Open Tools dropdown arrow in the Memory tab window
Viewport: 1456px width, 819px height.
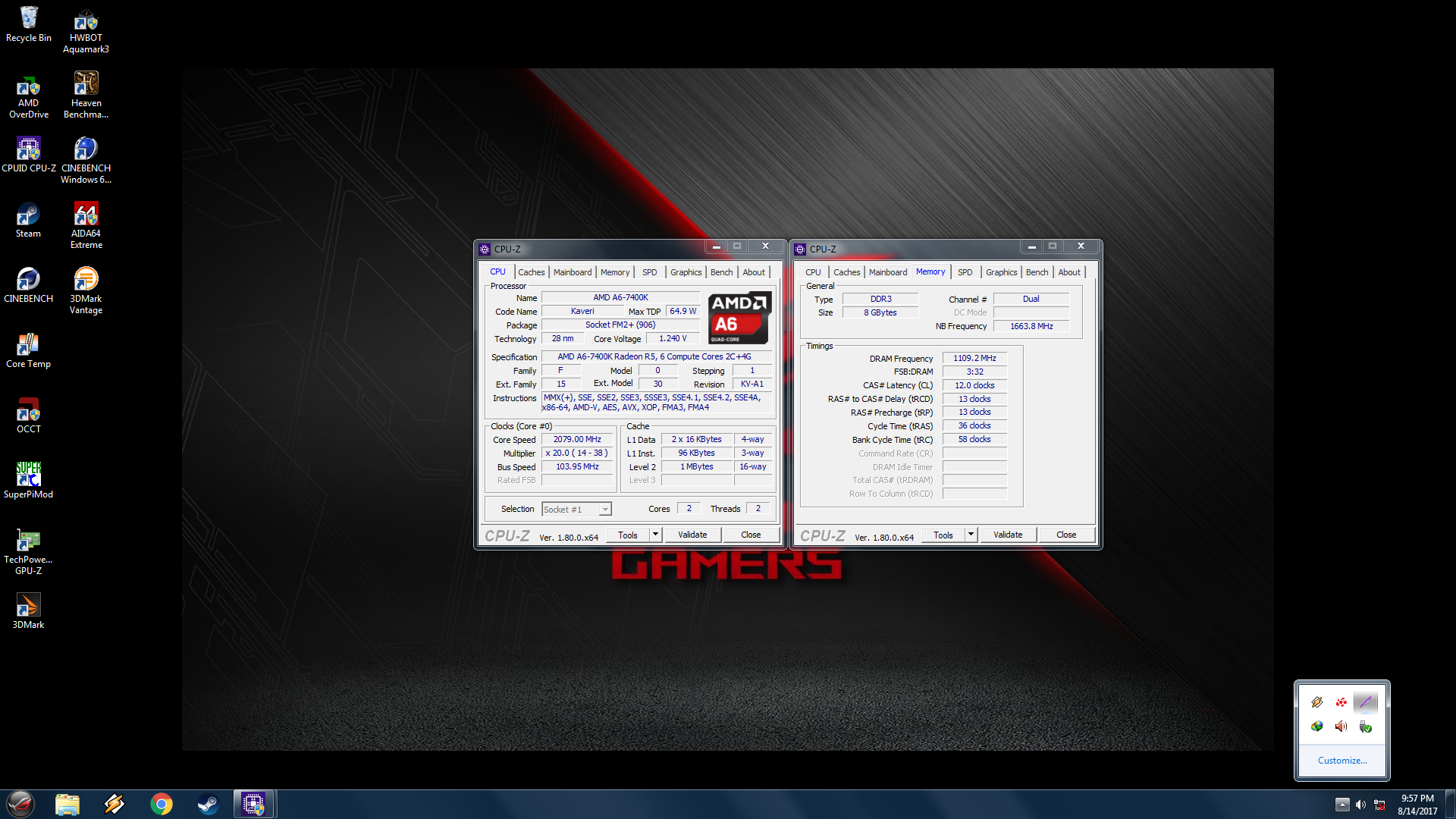[x=971, y=535]
